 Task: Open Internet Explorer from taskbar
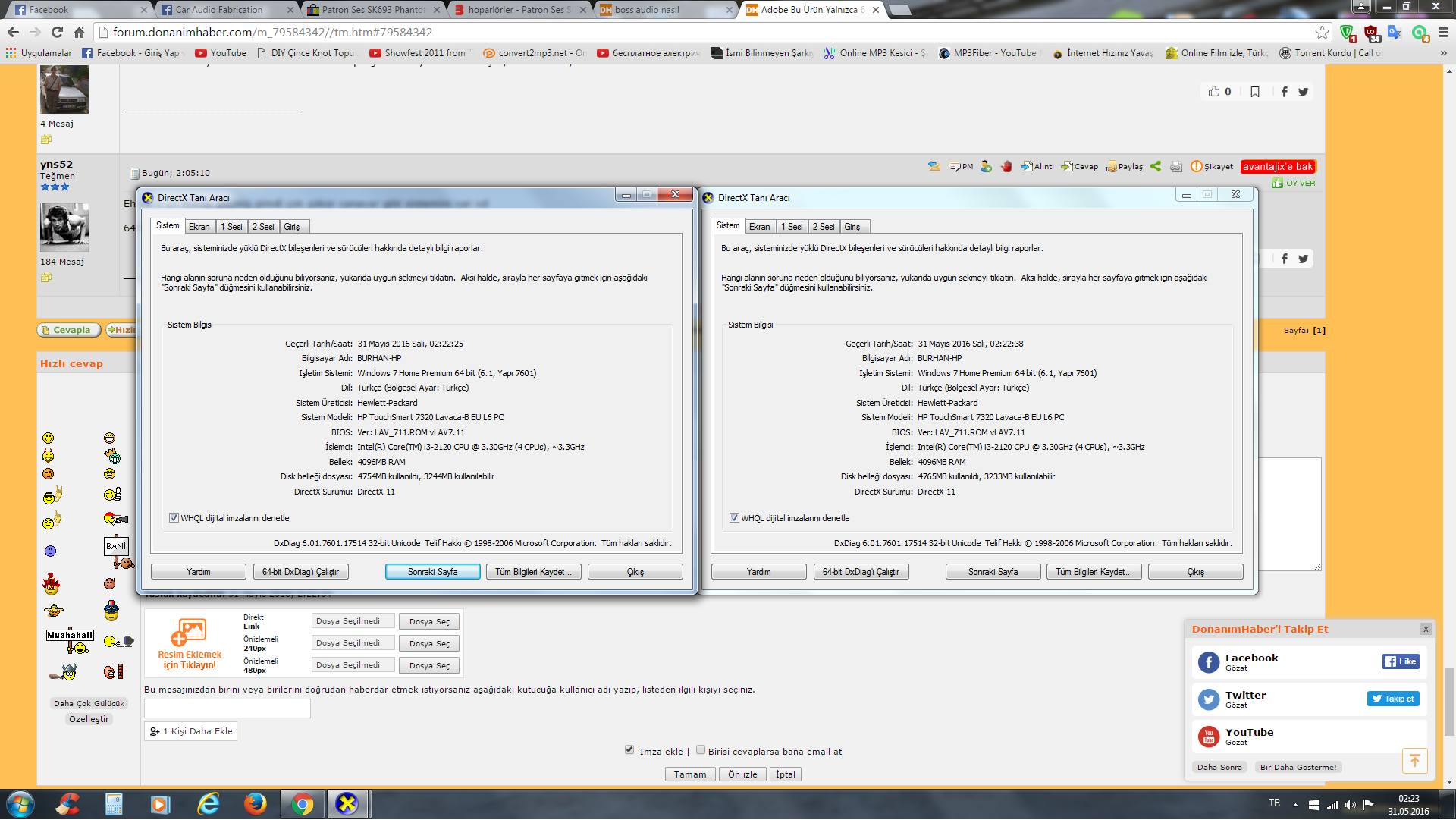coord(208,804)
